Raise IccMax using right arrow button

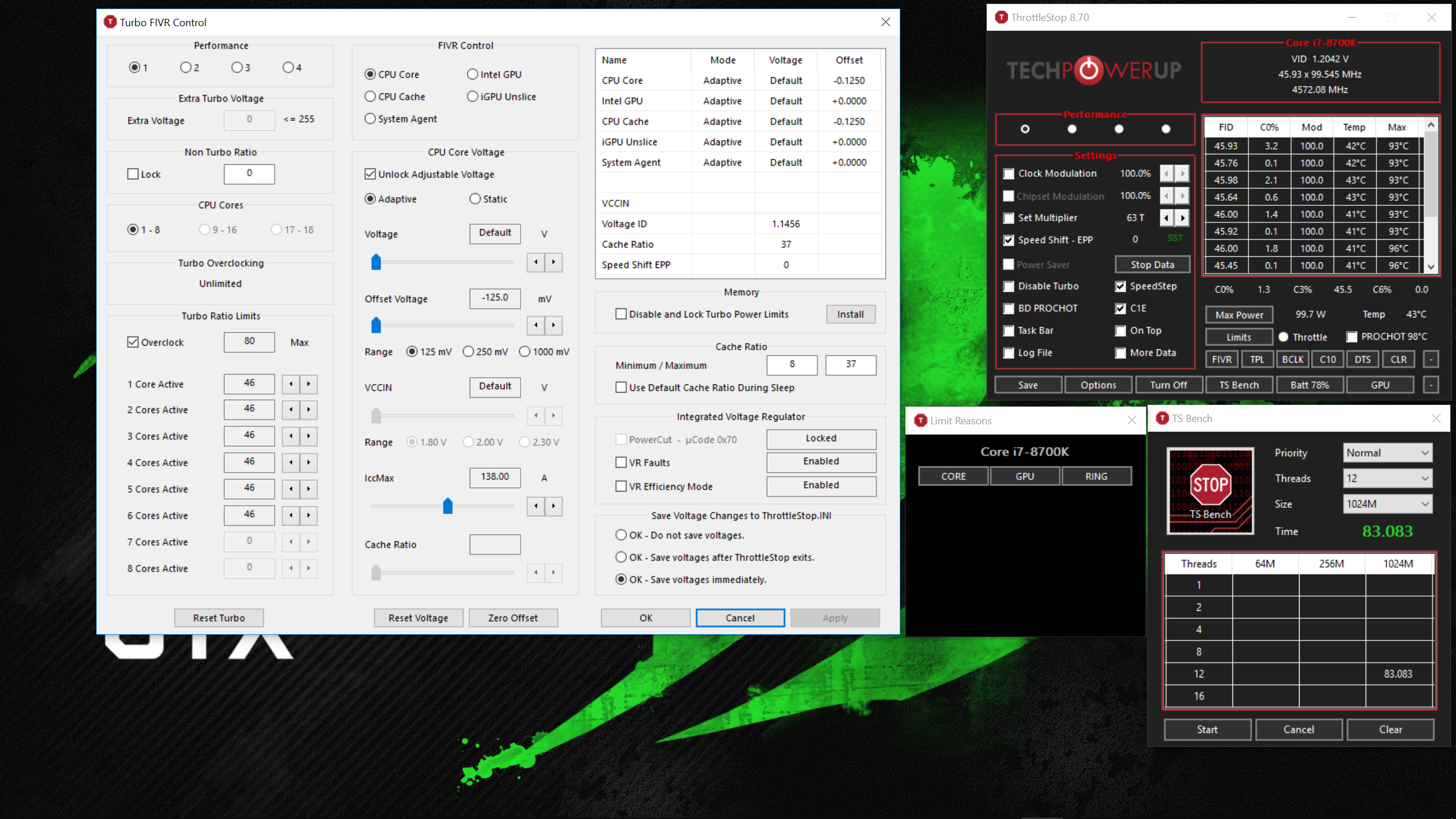click(x=553, y=506)
